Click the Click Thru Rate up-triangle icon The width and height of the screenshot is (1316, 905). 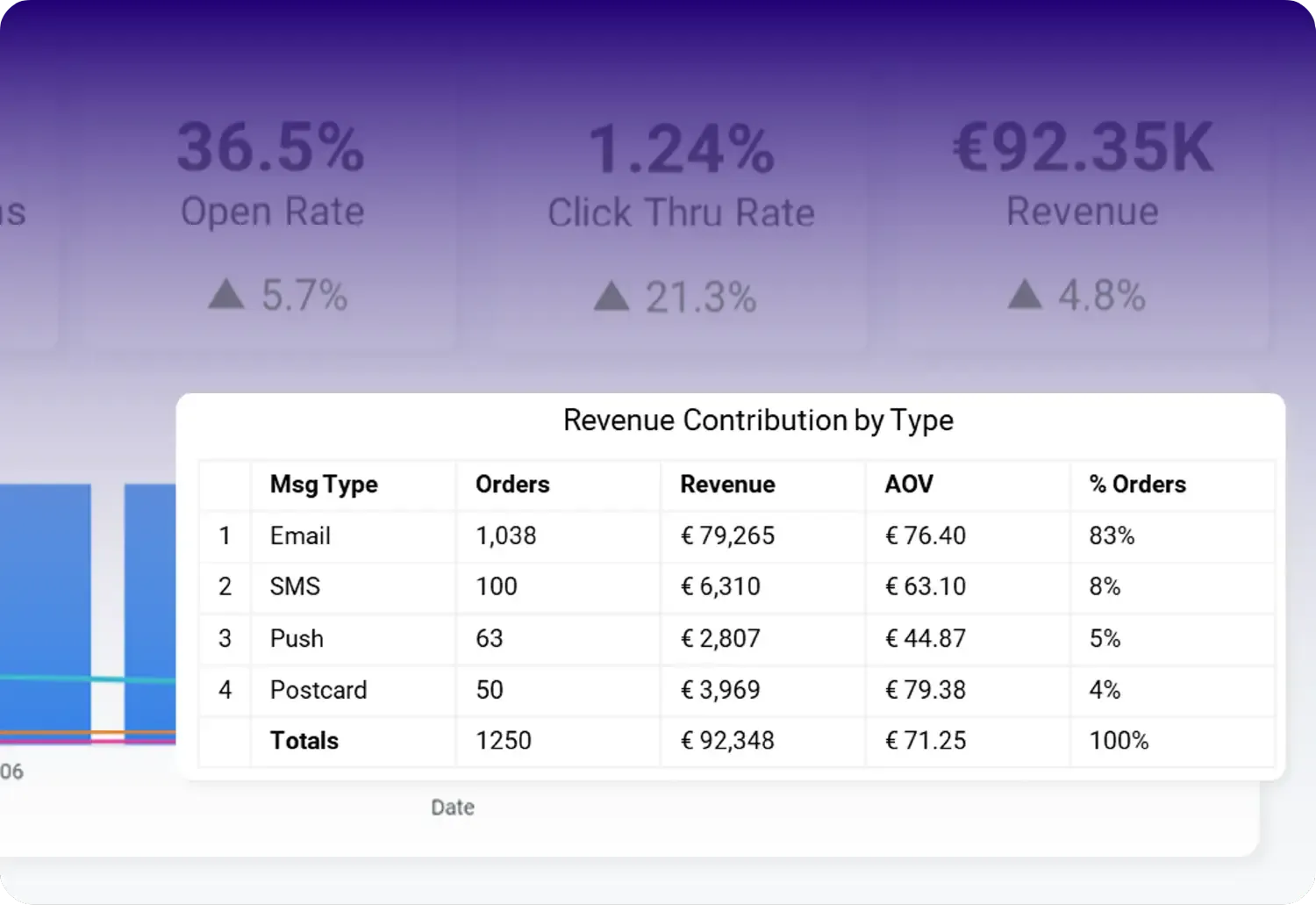pyautogui.click(x=612, y=296)
